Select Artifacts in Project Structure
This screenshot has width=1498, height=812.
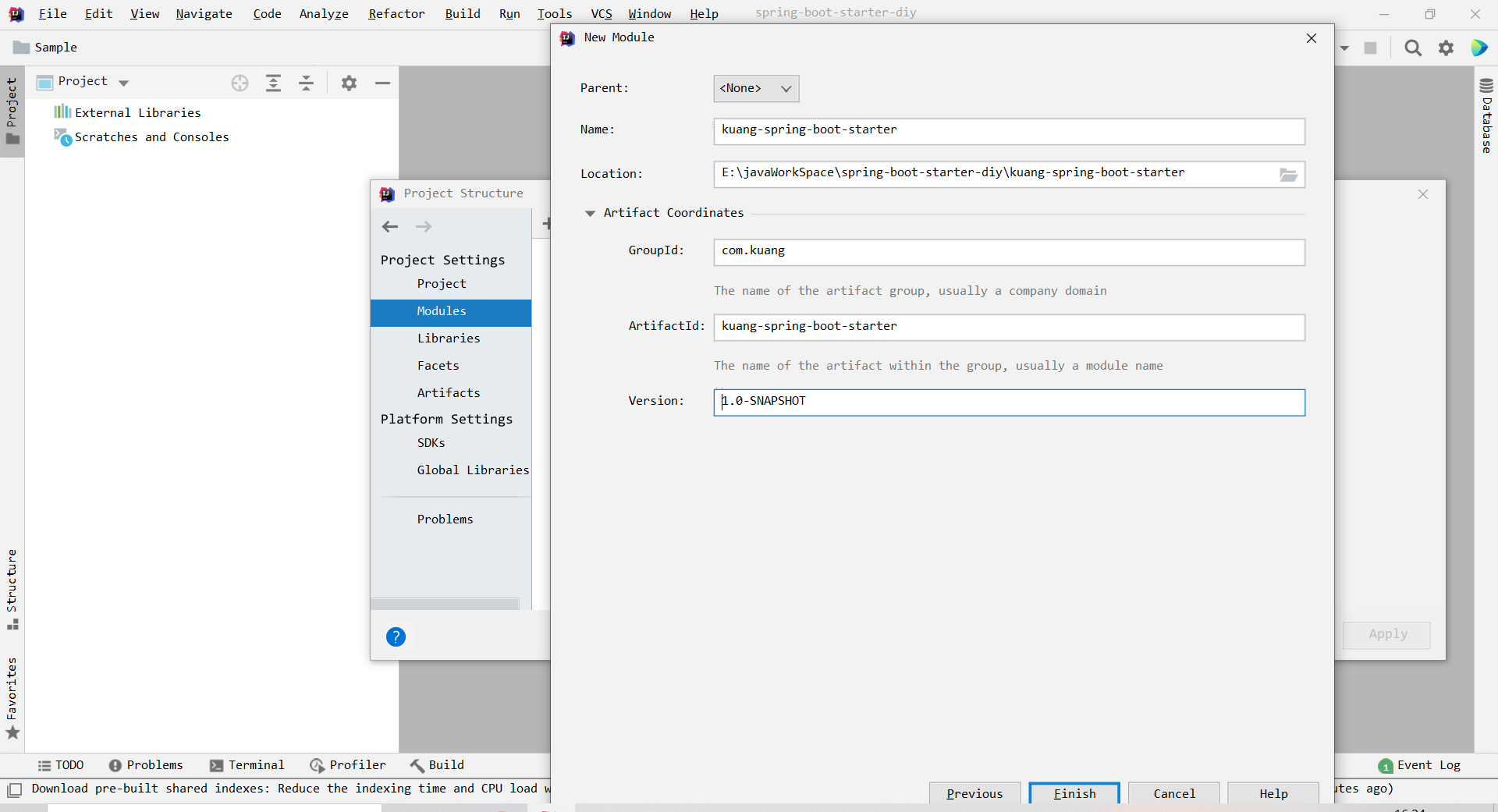449,393
